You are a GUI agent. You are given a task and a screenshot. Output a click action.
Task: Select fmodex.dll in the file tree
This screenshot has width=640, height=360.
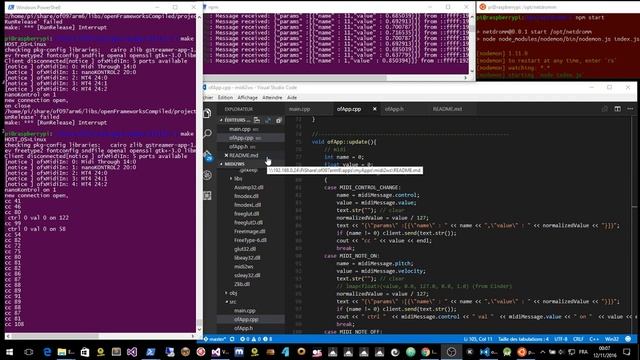tap(246, 196)
